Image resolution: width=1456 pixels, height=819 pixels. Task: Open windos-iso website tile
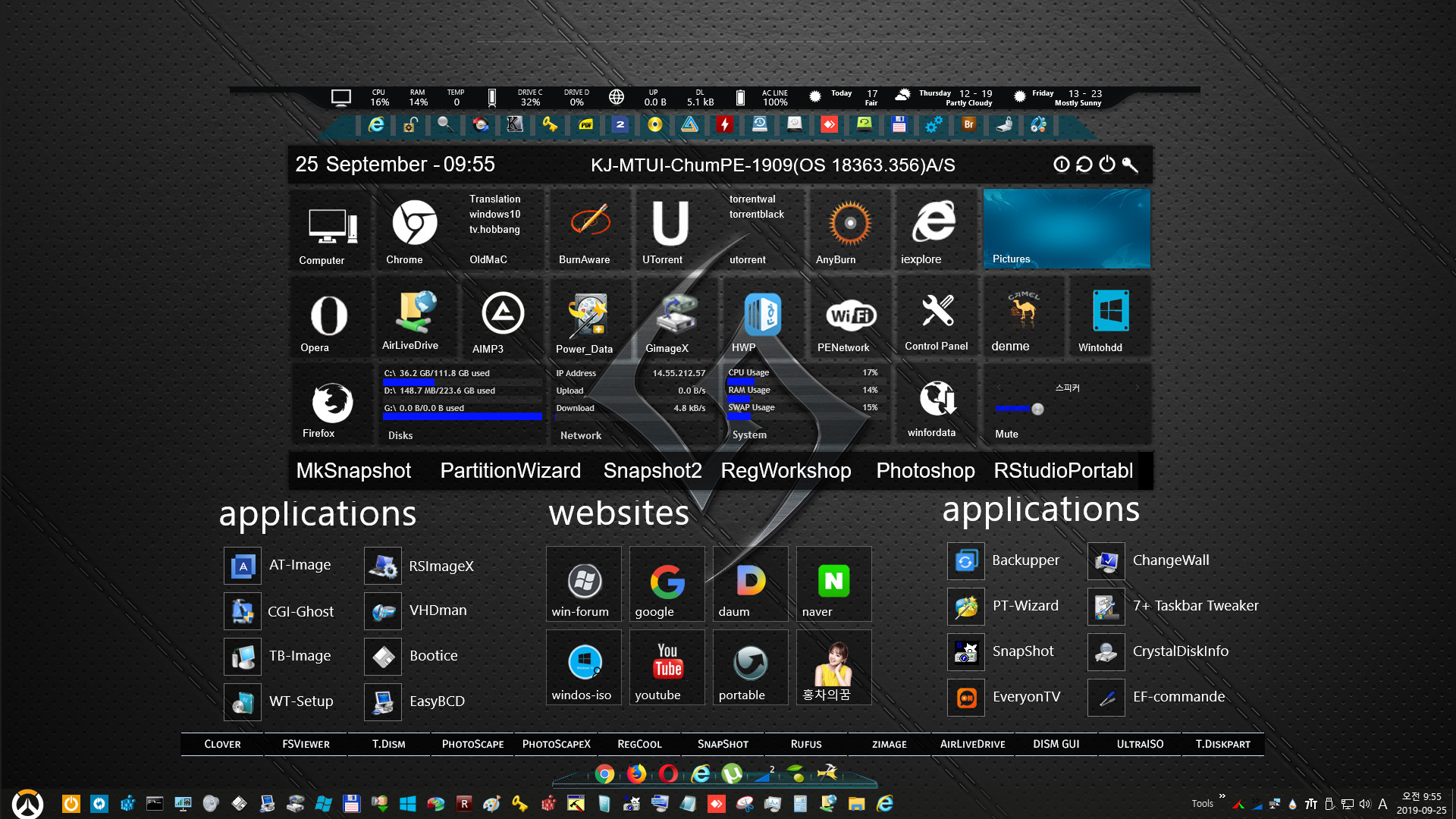584,667
